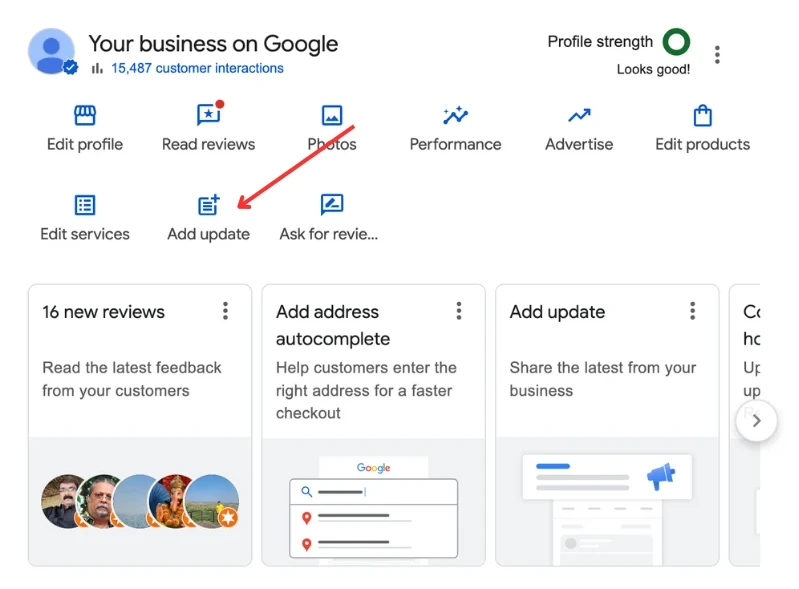The image size is (799, 589).
Task: Click the Looks good! status text
Action: click(653, 69)
